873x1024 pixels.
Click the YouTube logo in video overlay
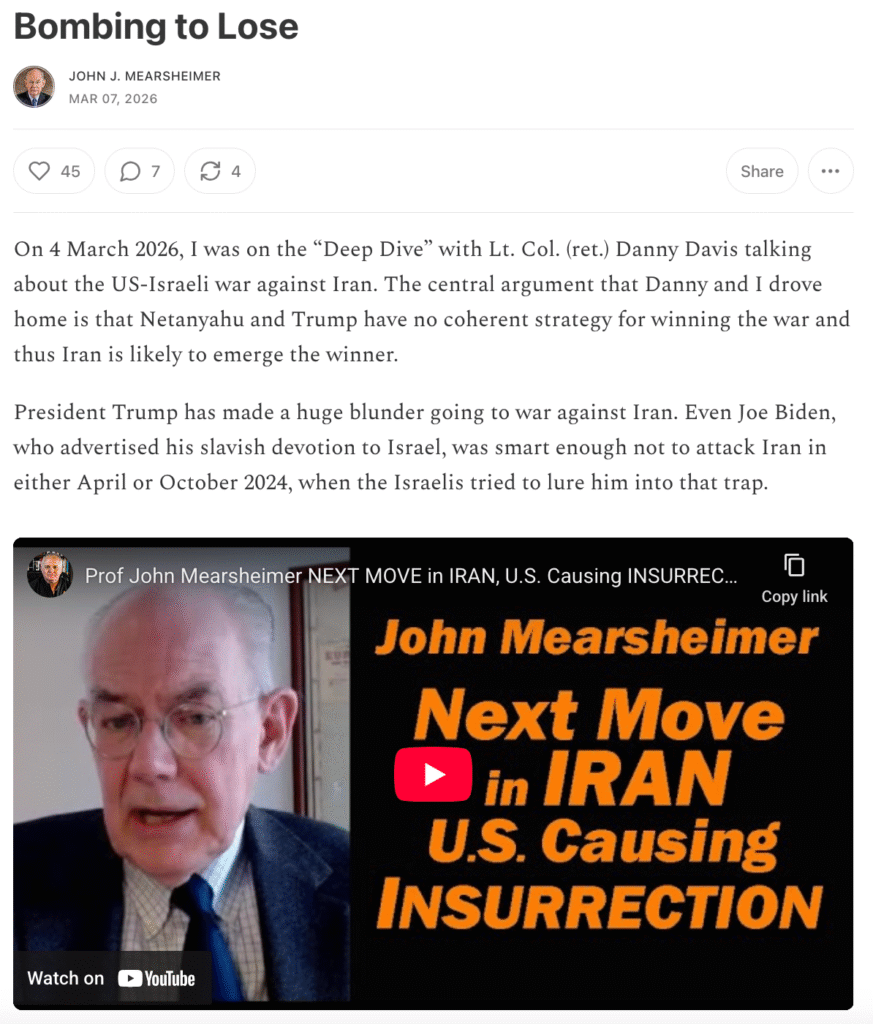pyautogui.click(x=157, y=978)
